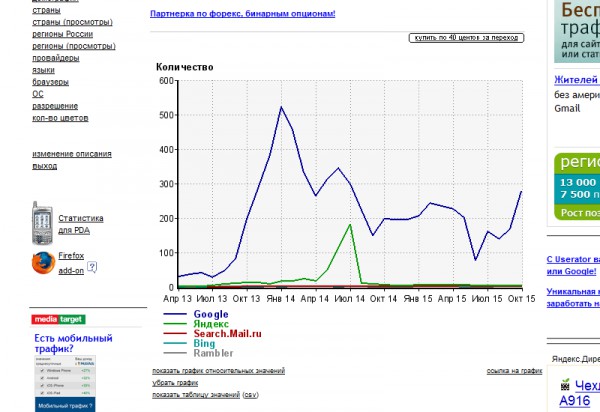The image size is (600, 412).
Task: Open the 'или Google!' link
Action: (571, 272)
